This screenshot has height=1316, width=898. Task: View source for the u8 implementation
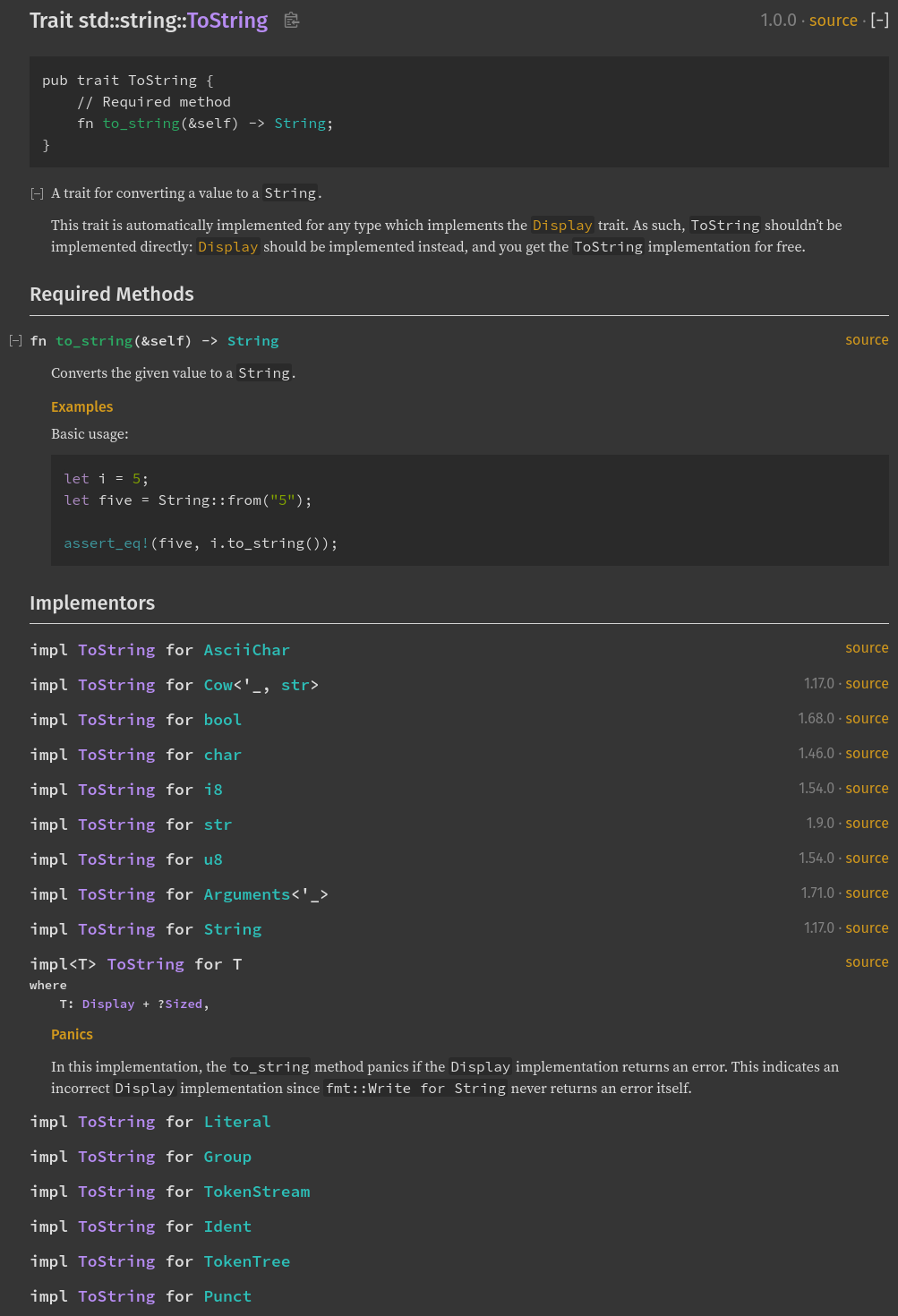click(867, 859)
